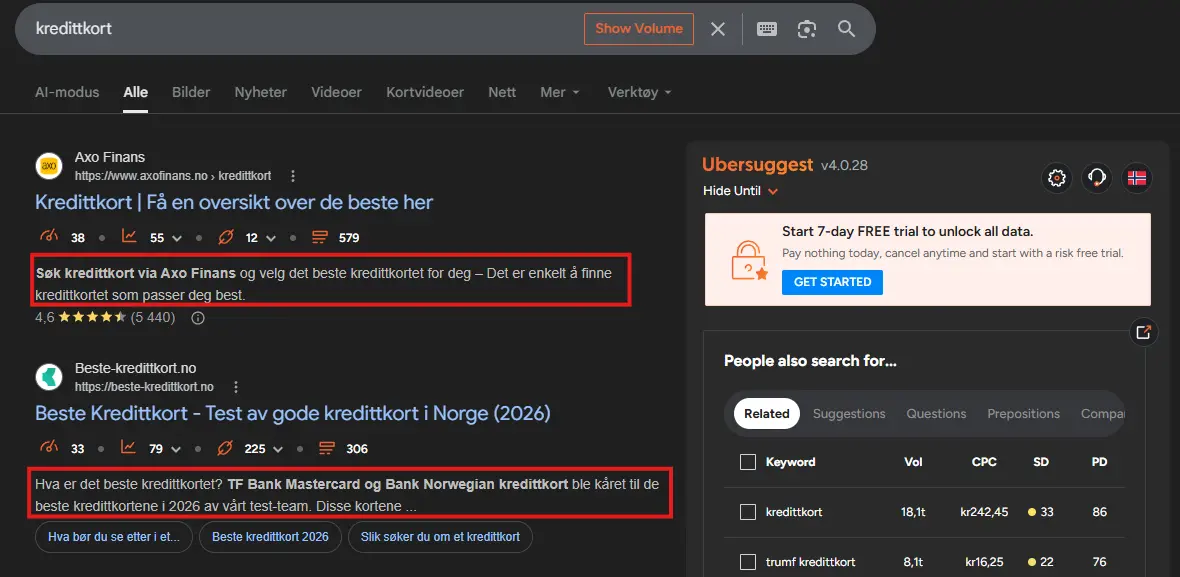Open the Mer dropdown menu
Screen dimensions: 1180x577
pos(559,92)
